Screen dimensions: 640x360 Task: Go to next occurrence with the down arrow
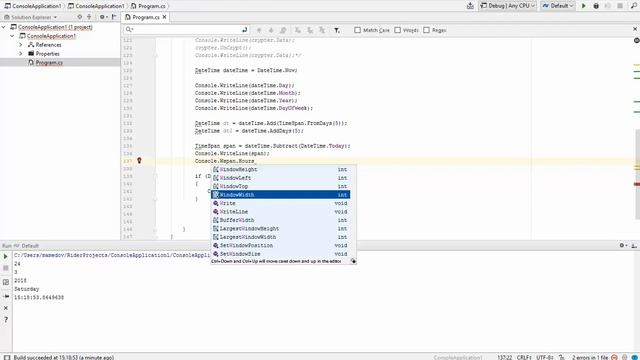(271, 30)
